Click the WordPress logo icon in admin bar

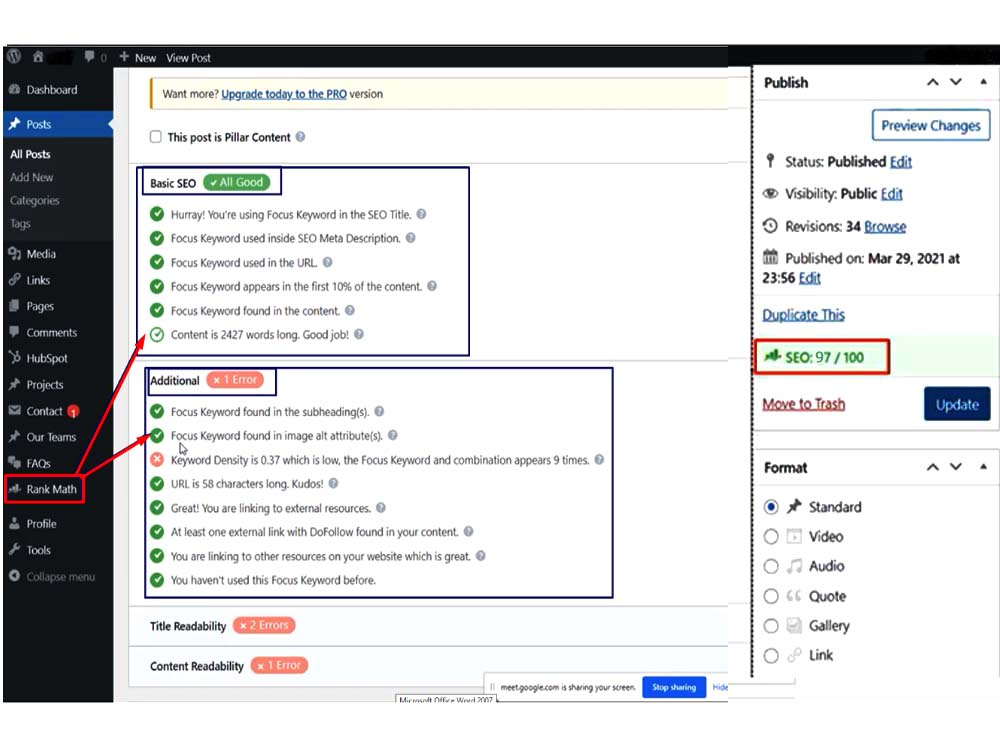click(14, 57)
